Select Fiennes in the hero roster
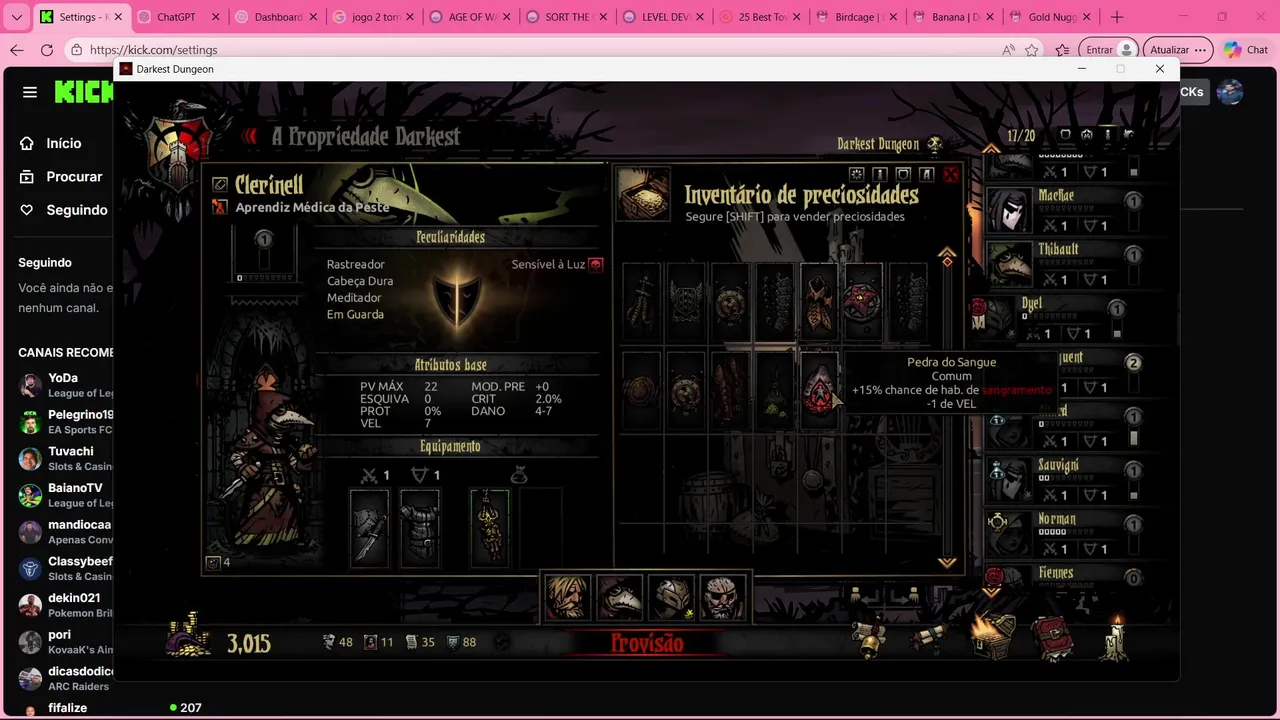 [x=1063, y=577]
